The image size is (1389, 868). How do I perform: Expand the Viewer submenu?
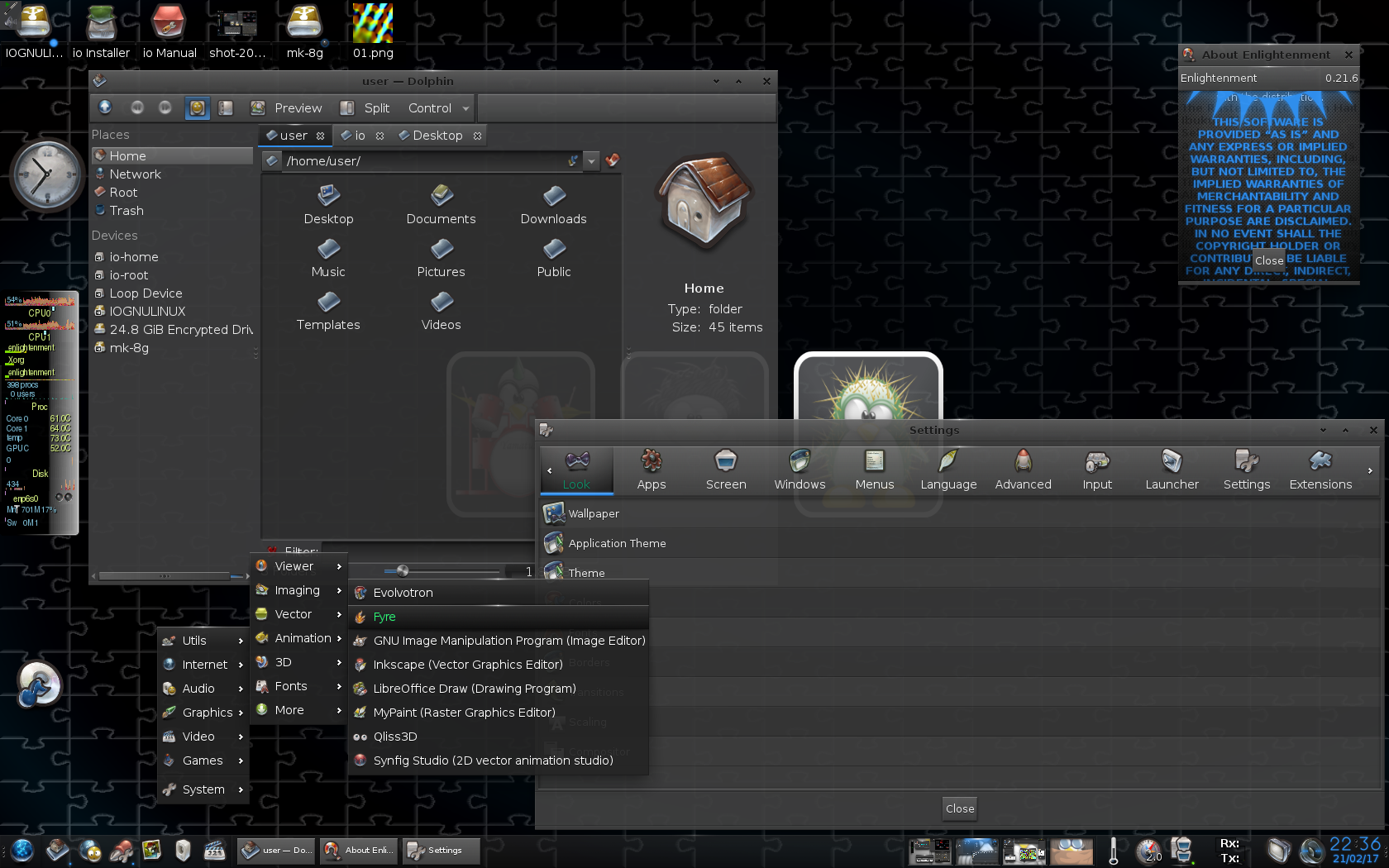pos(298,566)
